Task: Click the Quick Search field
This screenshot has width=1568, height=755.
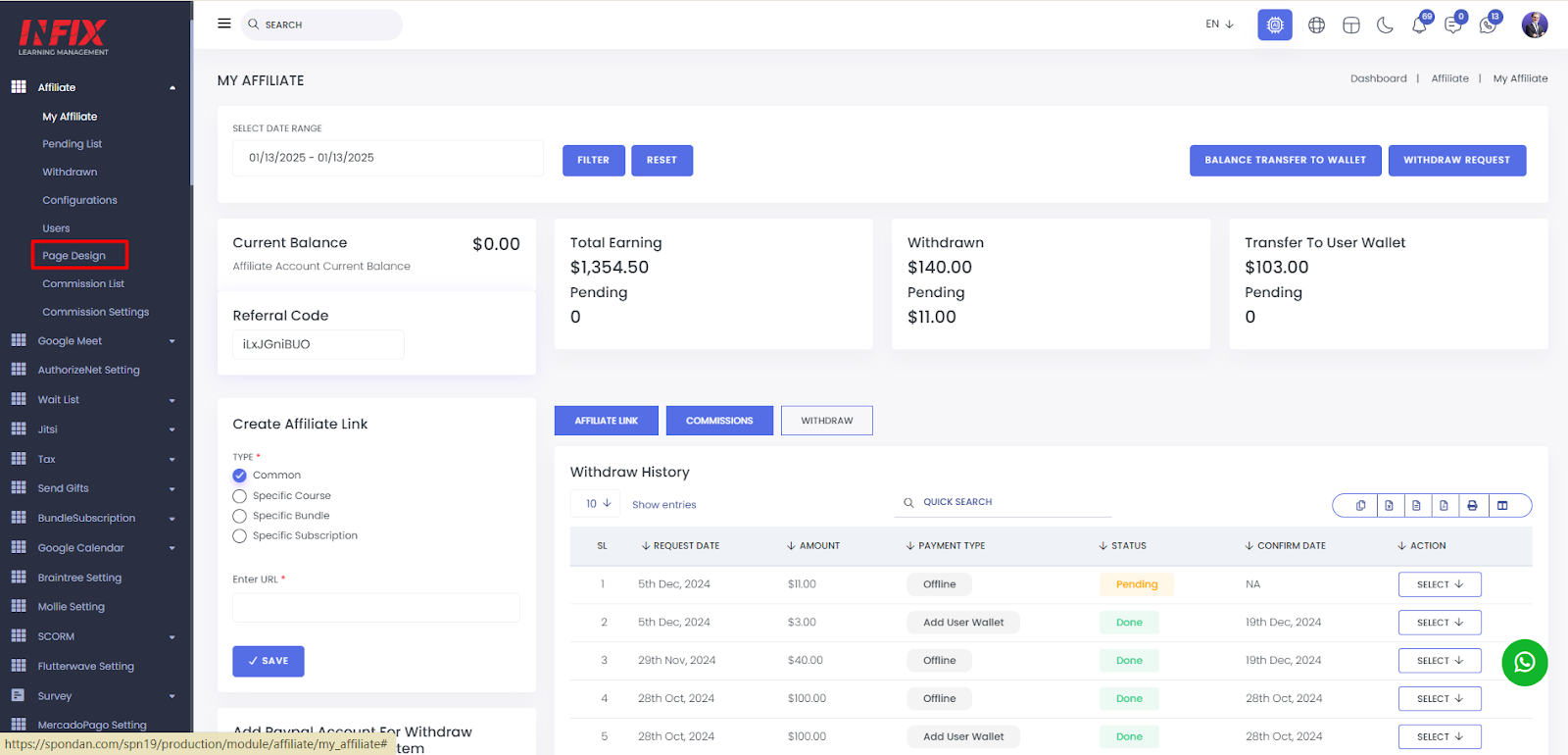Action: pos(1004,502)
